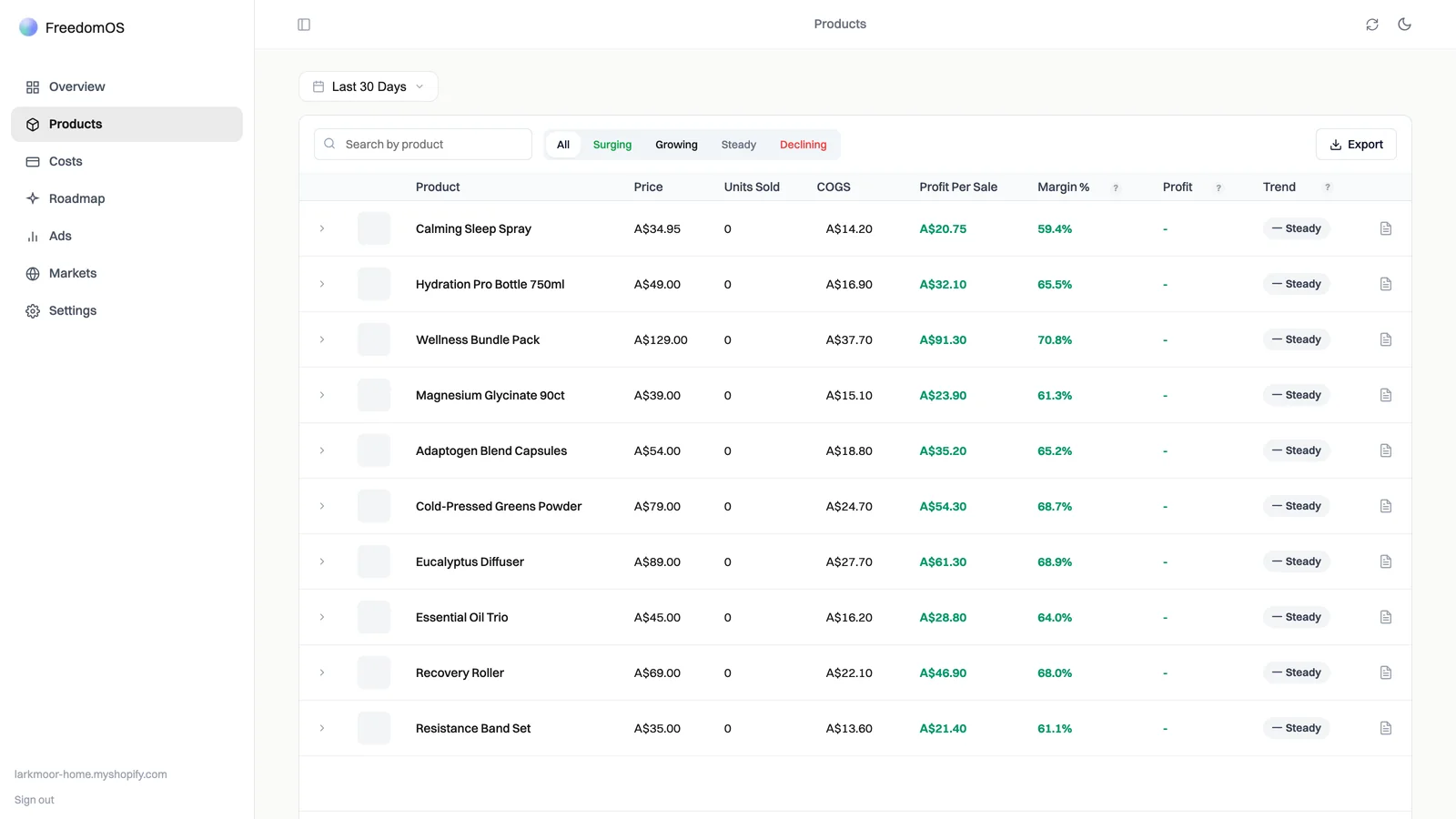Expand the Wellness Bundle Pack row
The height and width of the screenshot is (819, 1456).
click(x=322, y=339)
